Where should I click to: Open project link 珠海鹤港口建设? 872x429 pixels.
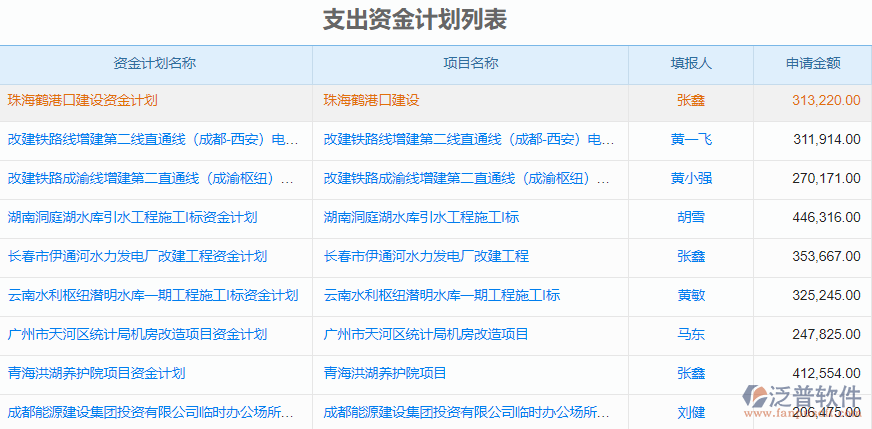371,100
